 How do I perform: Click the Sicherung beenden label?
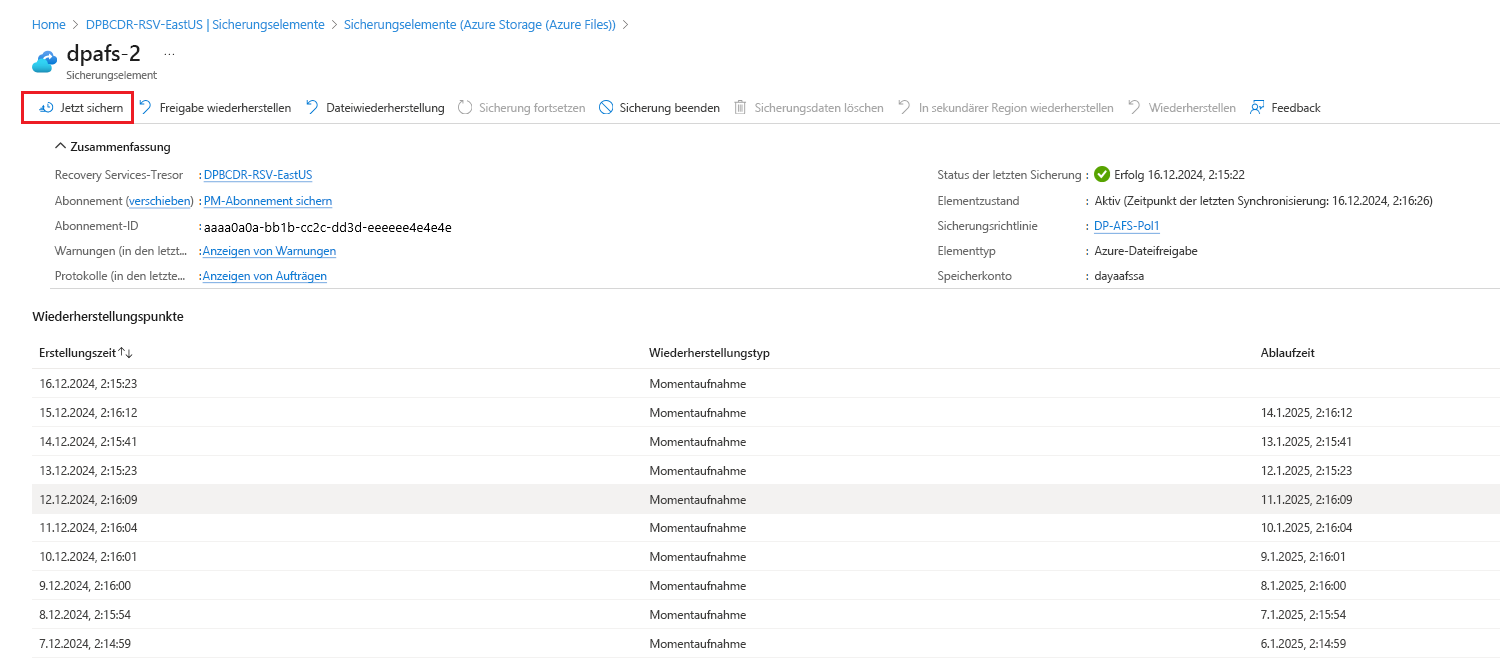click(670, 108)
